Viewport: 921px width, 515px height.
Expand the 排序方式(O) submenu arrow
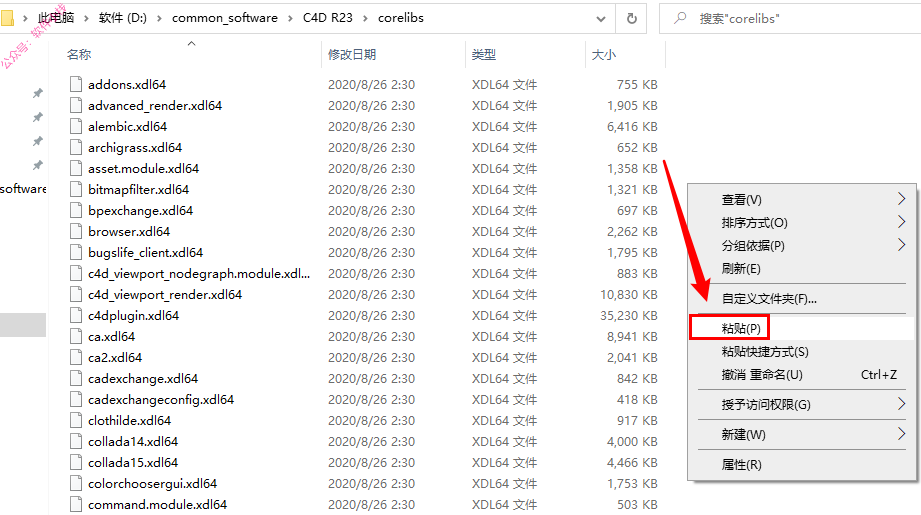coord(902,222)
